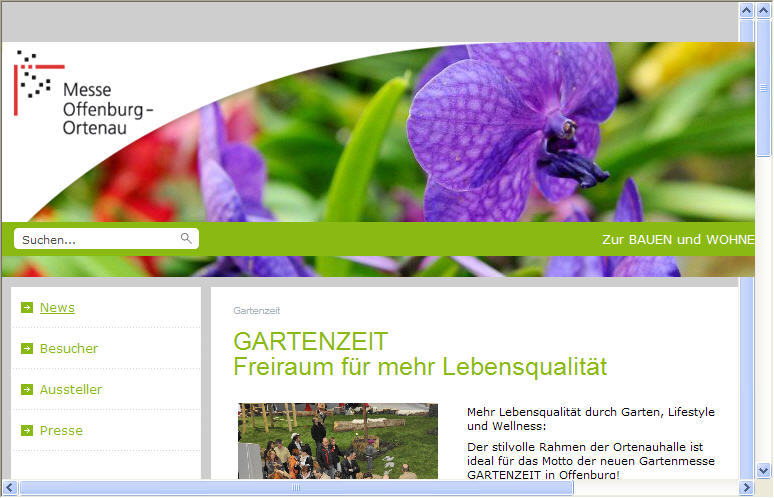This screenshot has height=498, width=774.
Task: Click the 'Mehr Lebensqualität durch Garten' paragraph
Action: [x=590, y=419]
